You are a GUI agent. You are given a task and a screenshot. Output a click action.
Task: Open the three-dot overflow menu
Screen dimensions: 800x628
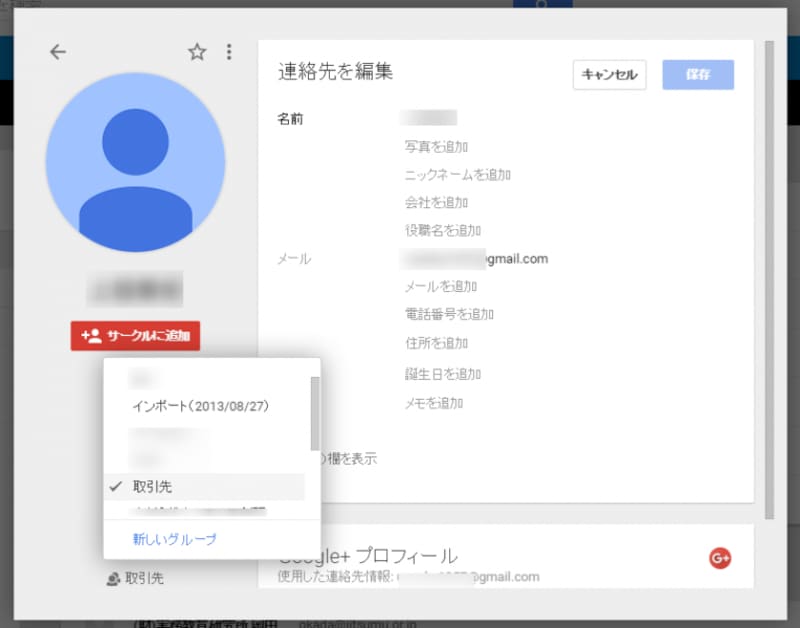pyautogui.click(x=230, y=52)
